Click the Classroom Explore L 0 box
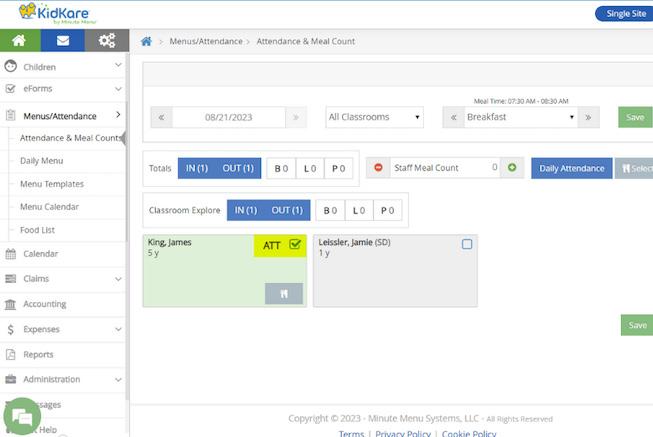The image size is (653, 437). point(359,210)
